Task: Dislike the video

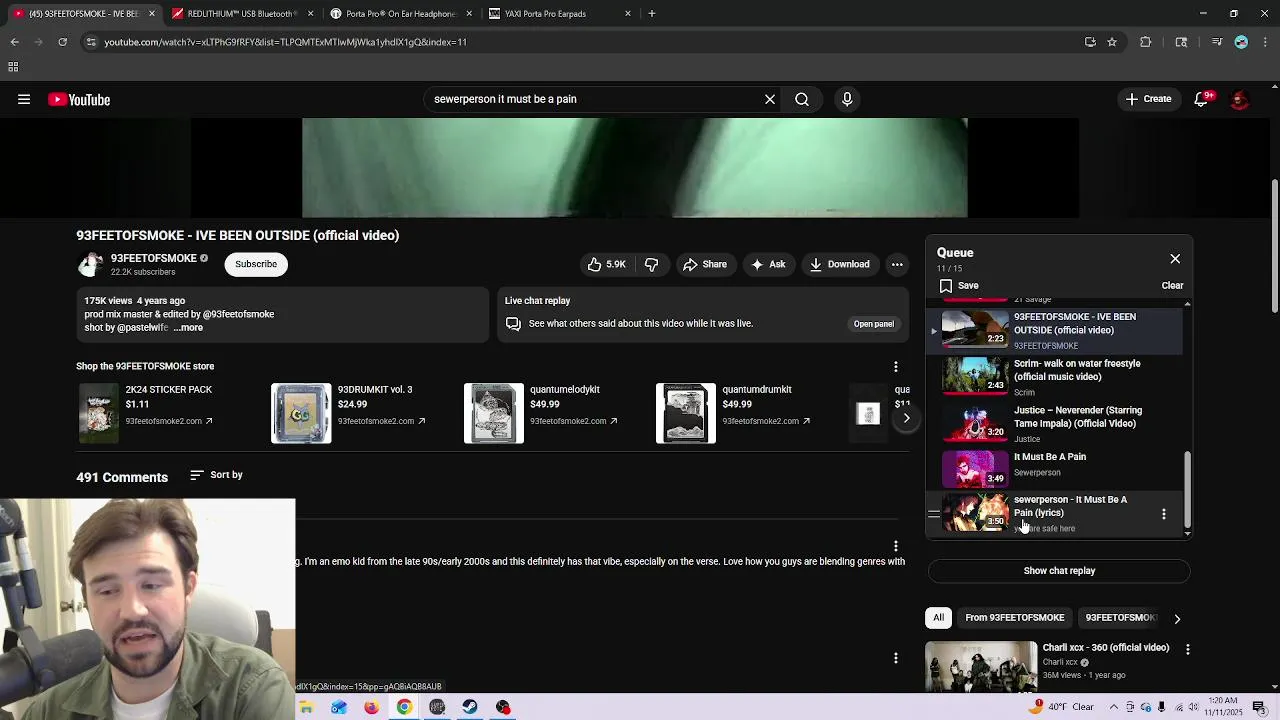Action: 652,264
